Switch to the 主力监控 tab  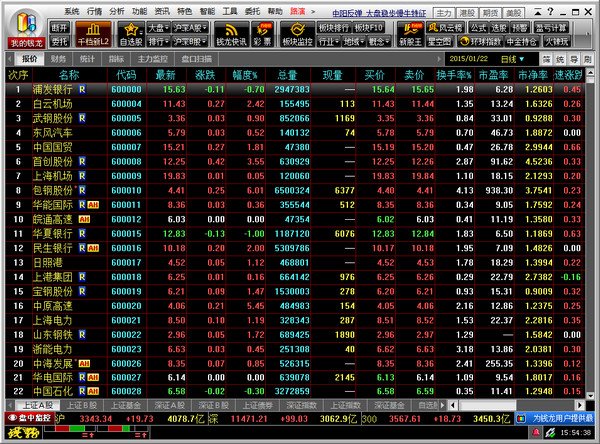point(153,59)
